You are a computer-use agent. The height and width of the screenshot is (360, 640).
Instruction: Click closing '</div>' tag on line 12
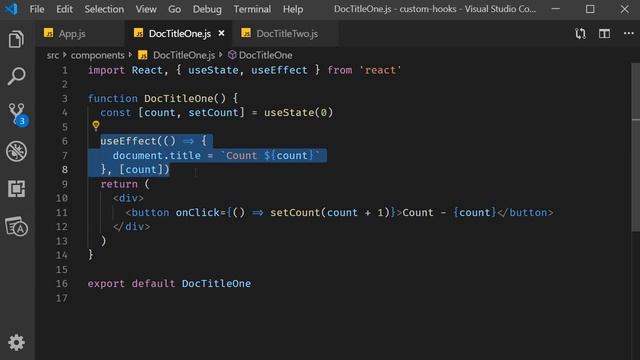(x=131, y=227)
